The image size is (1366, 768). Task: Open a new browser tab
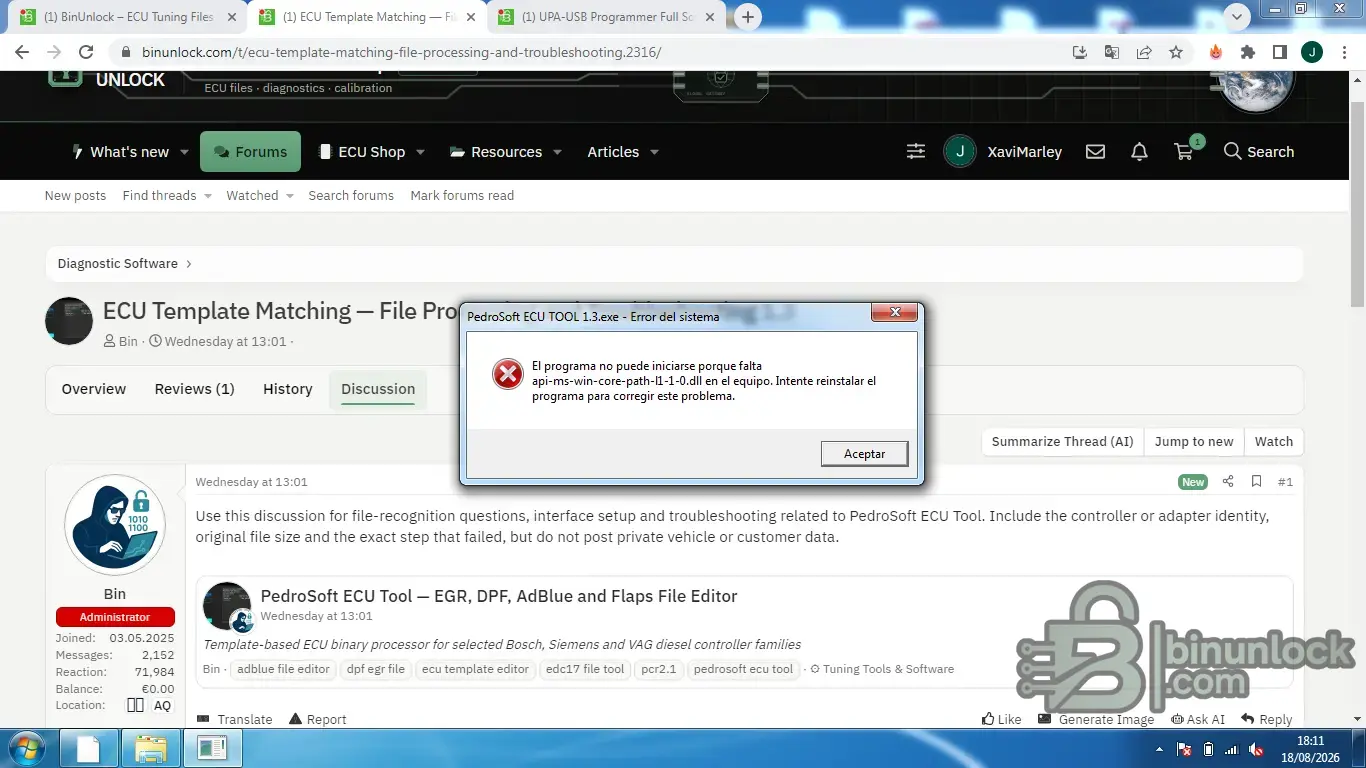[748, 17]
